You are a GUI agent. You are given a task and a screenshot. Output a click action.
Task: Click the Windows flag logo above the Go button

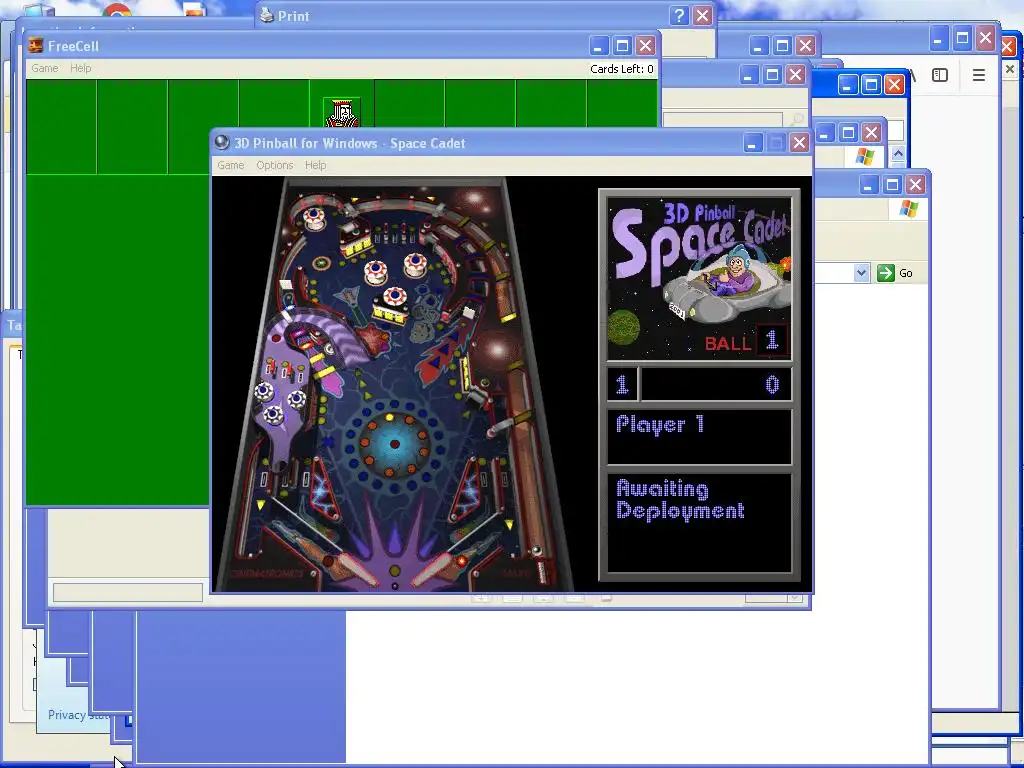pyautogui.click(x=908, y=209)
